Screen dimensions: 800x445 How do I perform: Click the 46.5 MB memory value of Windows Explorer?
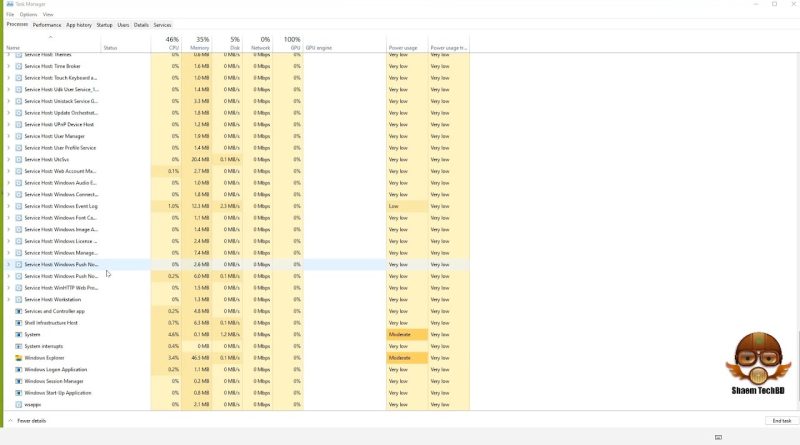pyautogui.click(x=202, y=358)
